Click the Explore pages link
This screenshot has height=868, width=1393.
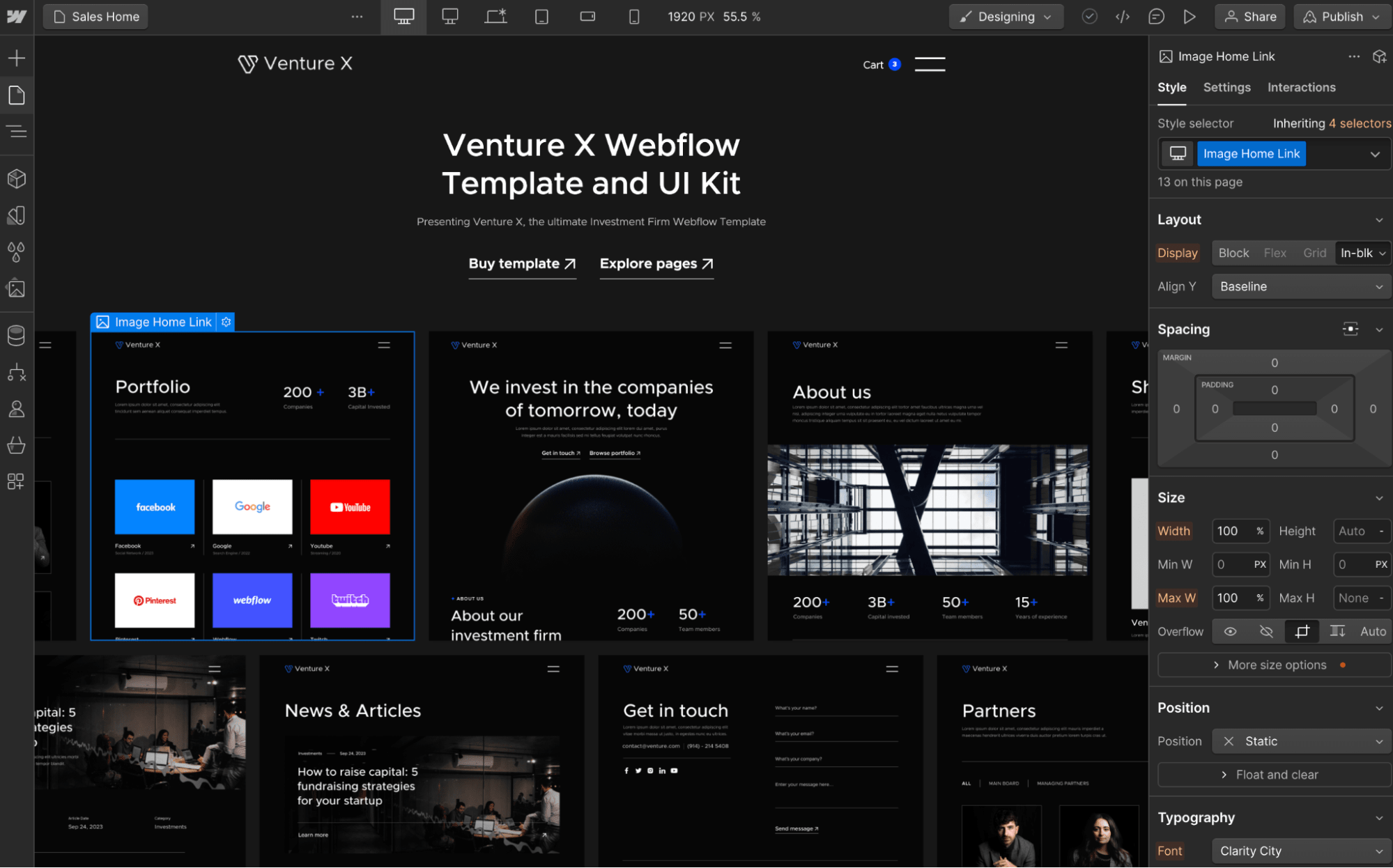click(x=656, y=264)
